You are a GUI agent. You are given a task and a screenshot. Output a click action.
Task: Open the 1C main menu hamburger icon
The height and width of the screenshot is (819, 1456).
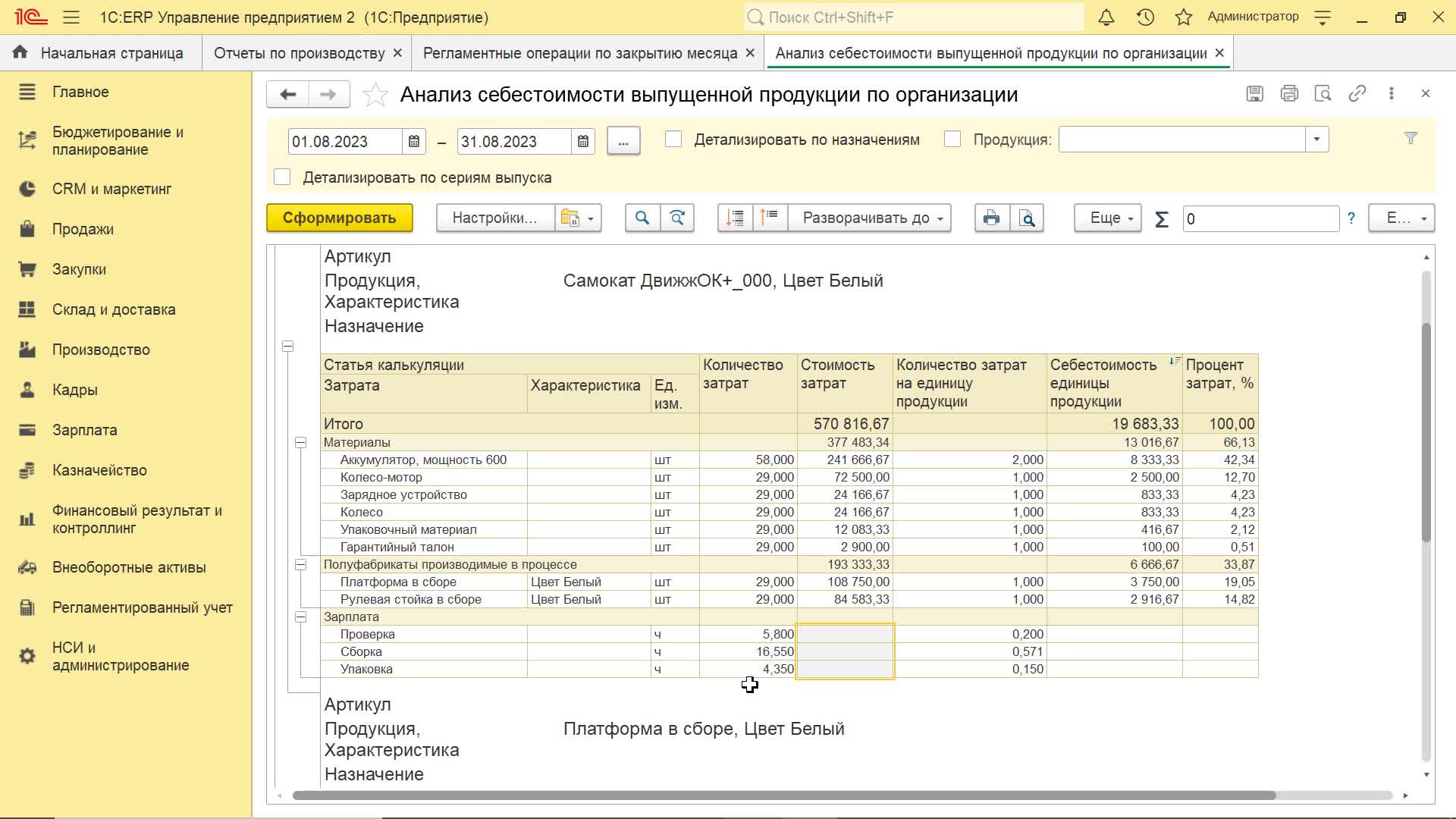pyautogui.click(x=71, y=17)
